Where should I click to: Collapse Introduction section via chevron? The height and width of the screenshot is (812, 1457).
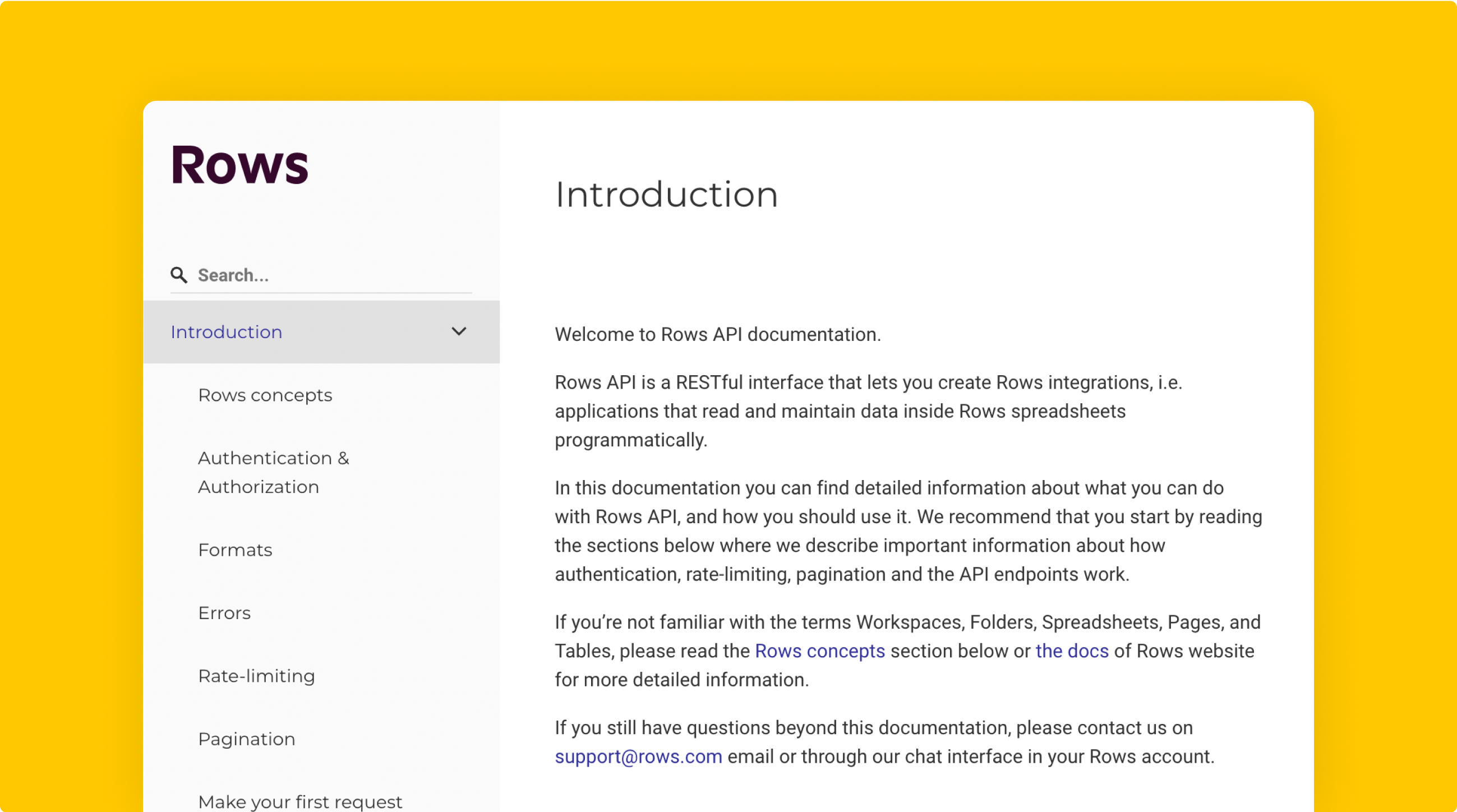click(459, 331)
